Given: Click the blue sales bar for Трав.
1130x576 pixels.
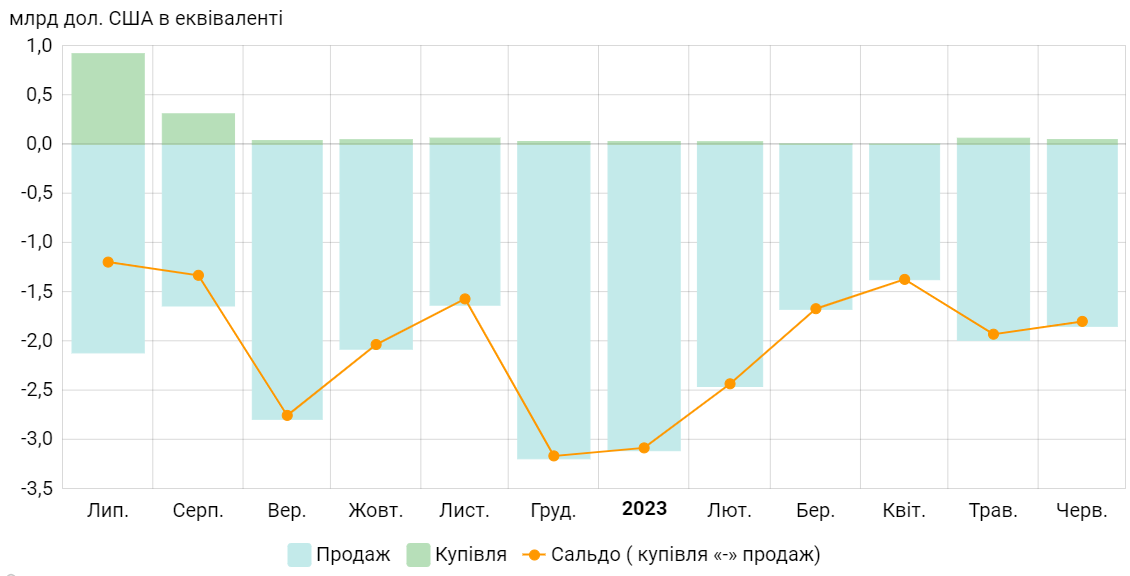Looking at the screenshot, I should click(x=993, y=240).
